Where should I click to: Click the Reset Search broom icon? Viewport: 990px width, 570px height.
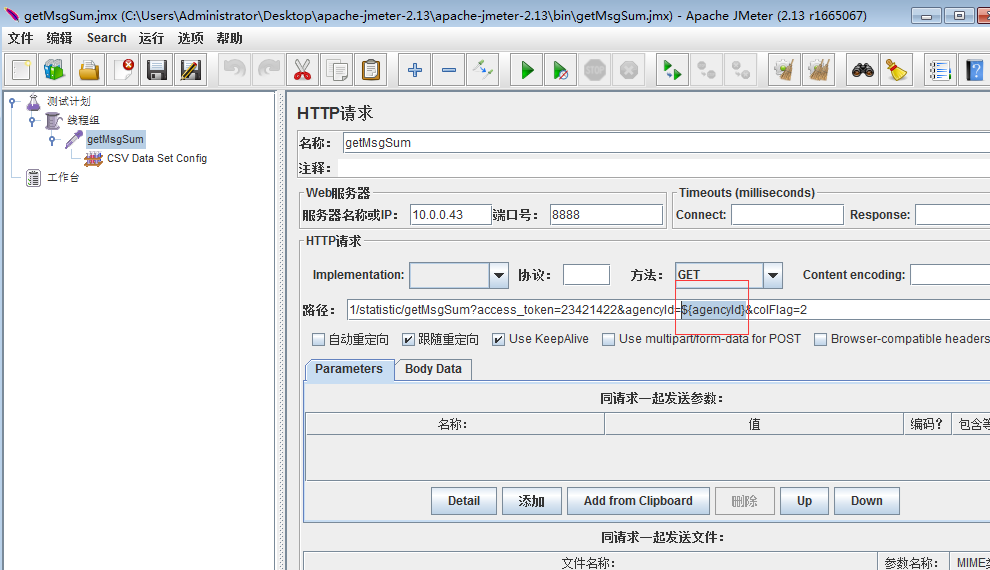click(x=897, y=69)
